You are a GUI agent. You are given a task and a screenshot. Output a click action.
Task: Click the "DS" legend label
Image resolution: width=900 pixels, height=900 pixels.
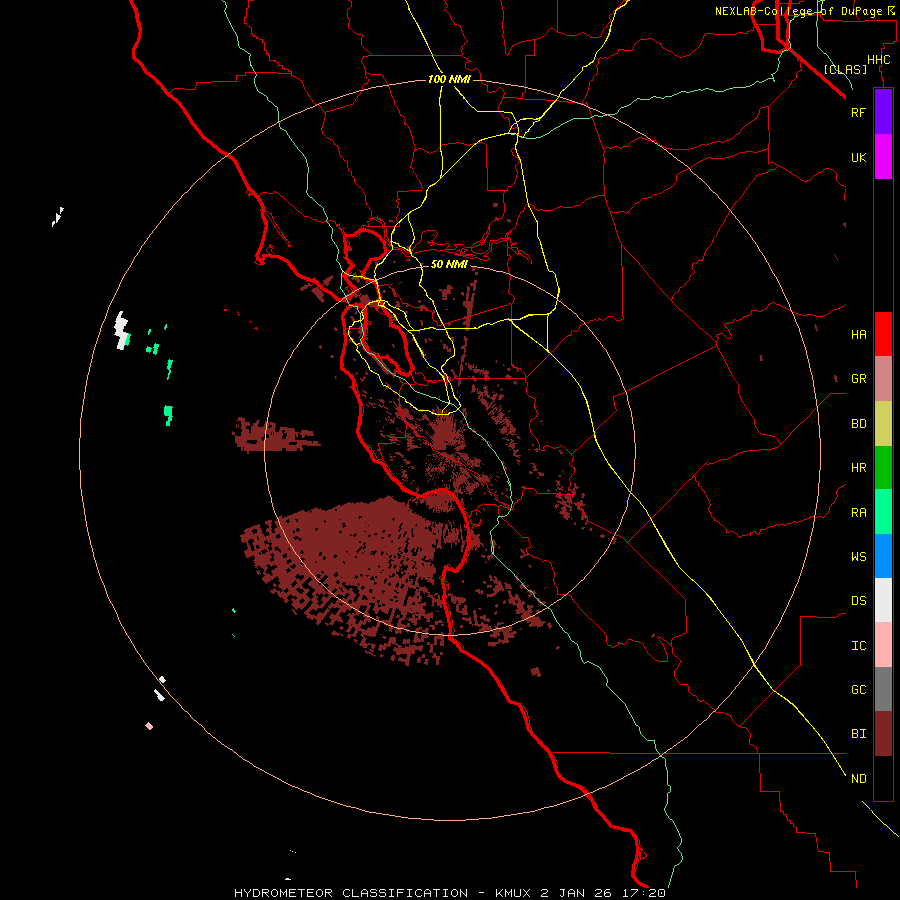(859, 601)
